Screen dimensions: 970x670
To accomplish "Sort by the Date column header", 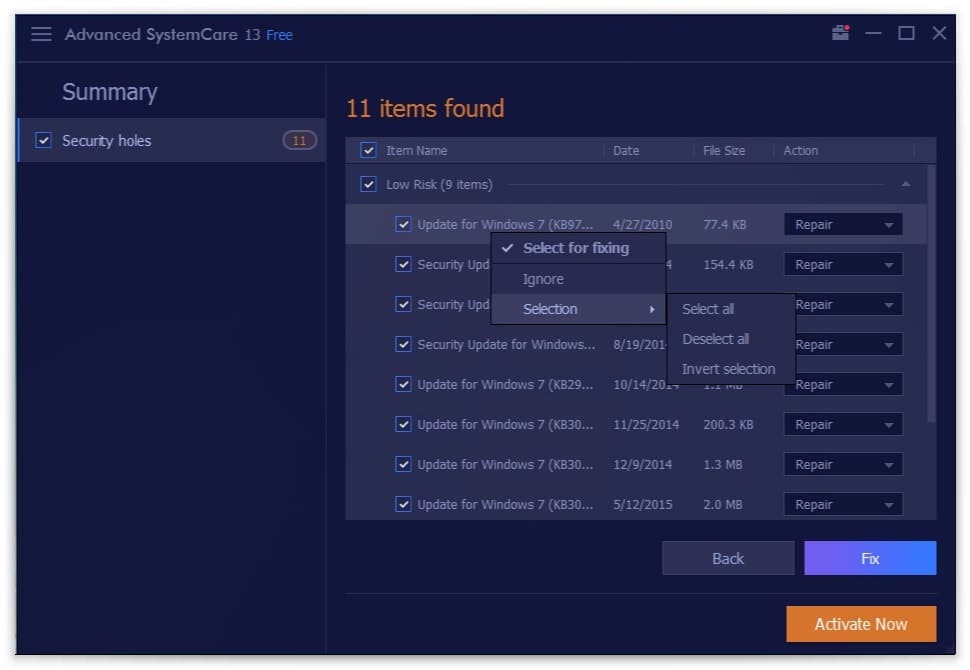I will [626, 150].
